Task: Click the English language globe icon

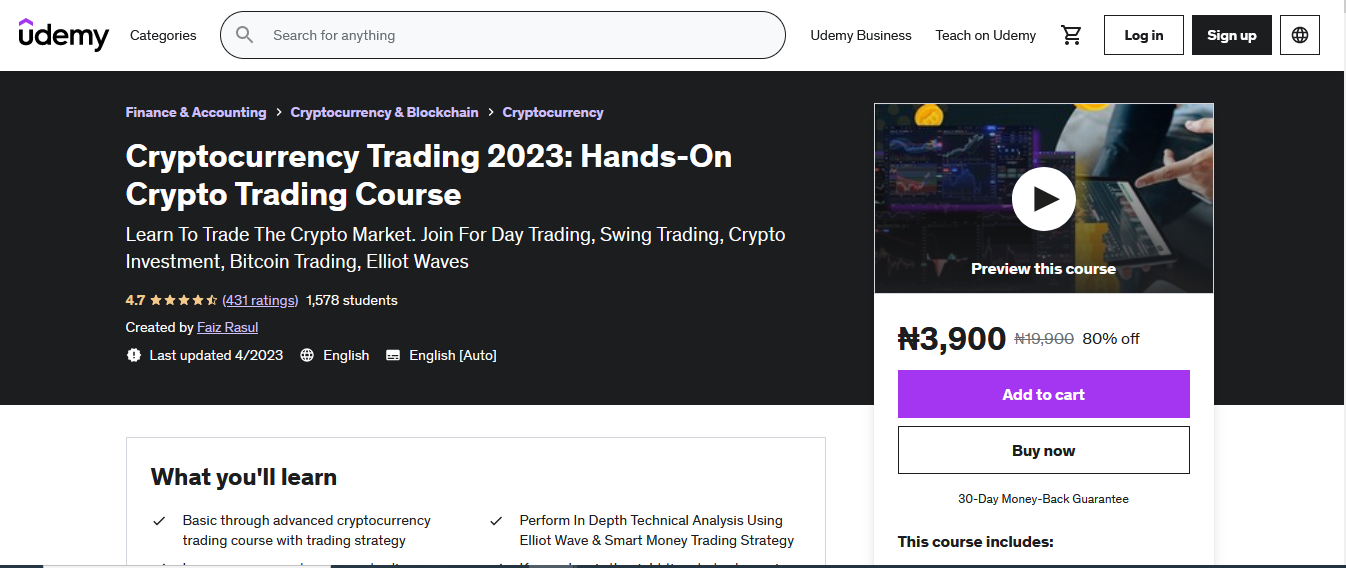Action: 307,355
